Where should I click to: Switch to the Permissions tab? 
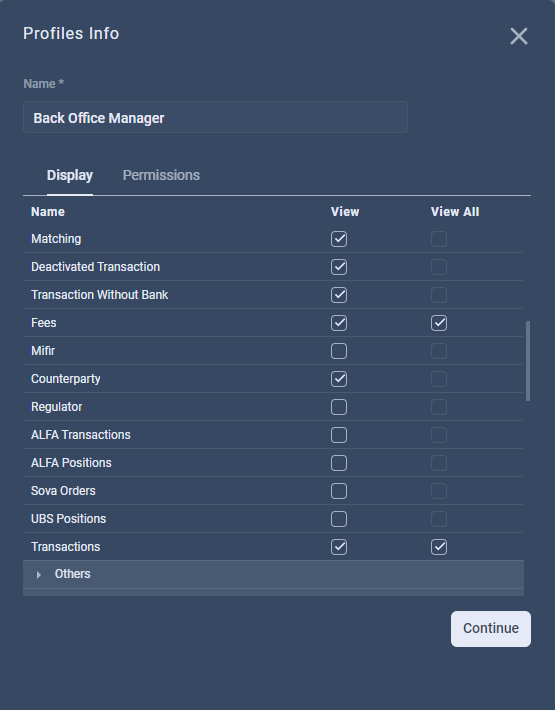pos(161,175)
